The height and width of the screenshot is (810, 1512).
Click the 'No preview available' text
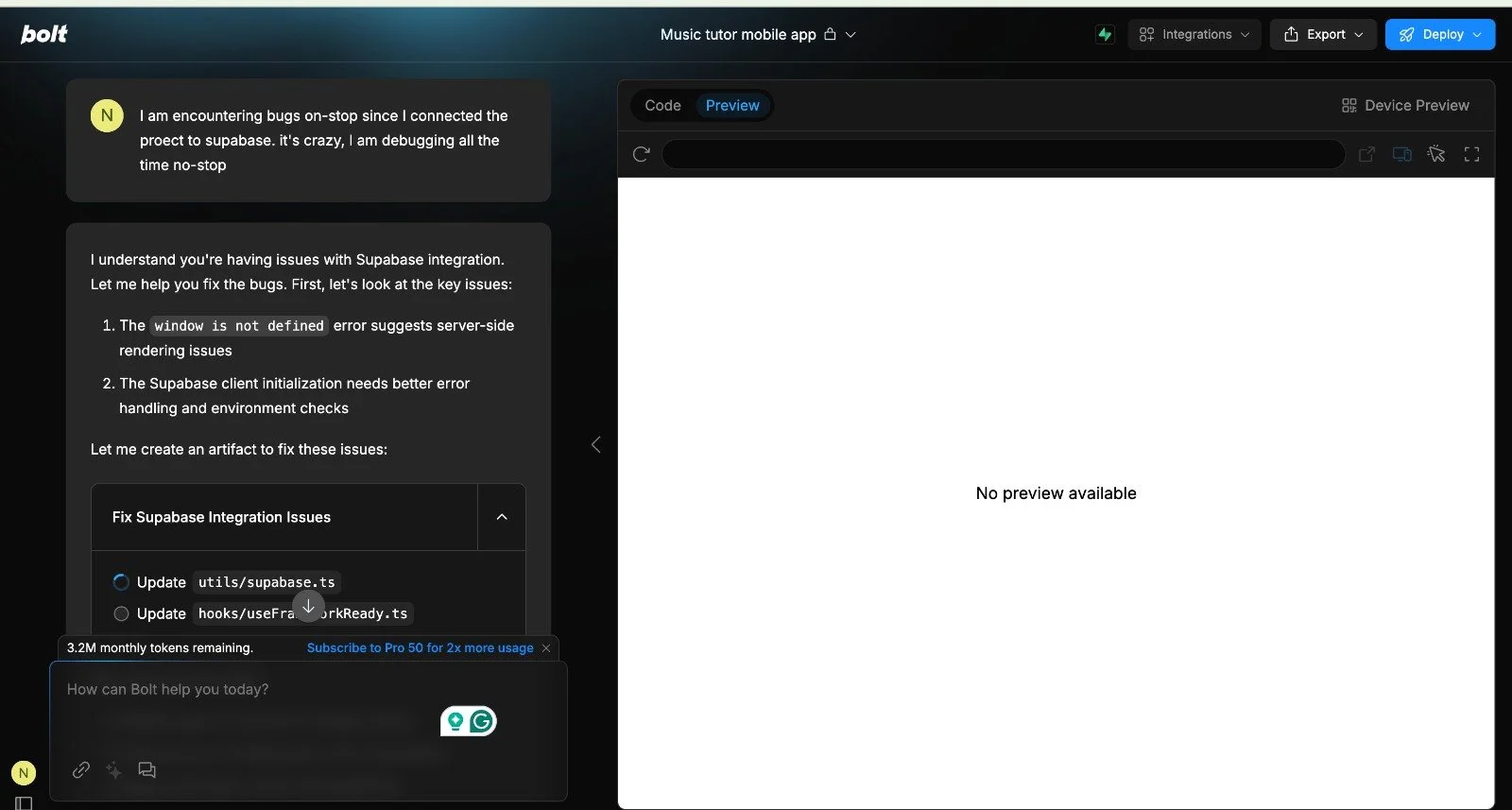[x=1056, y=493]
